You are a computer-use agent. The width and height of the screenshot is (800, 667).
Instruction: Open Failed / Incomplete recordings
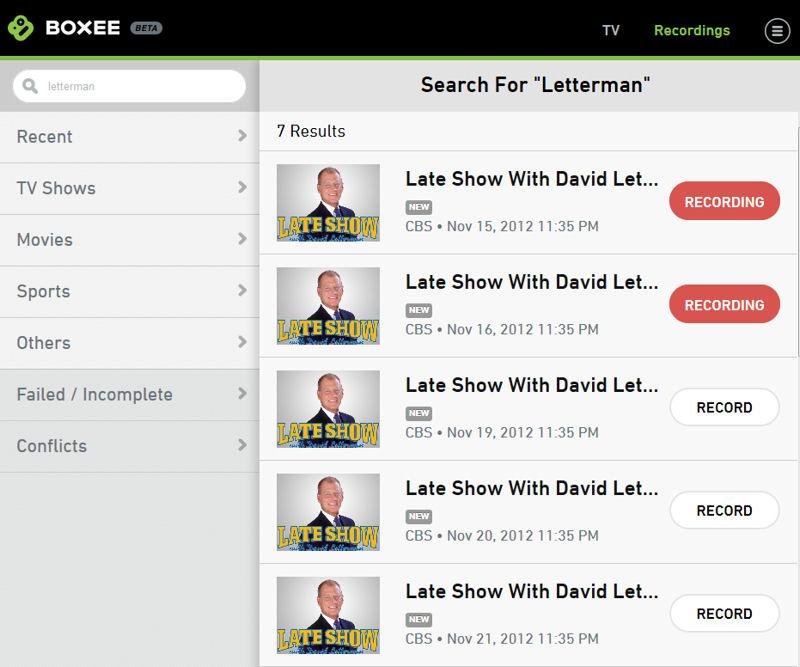click(x=130, y=395)
